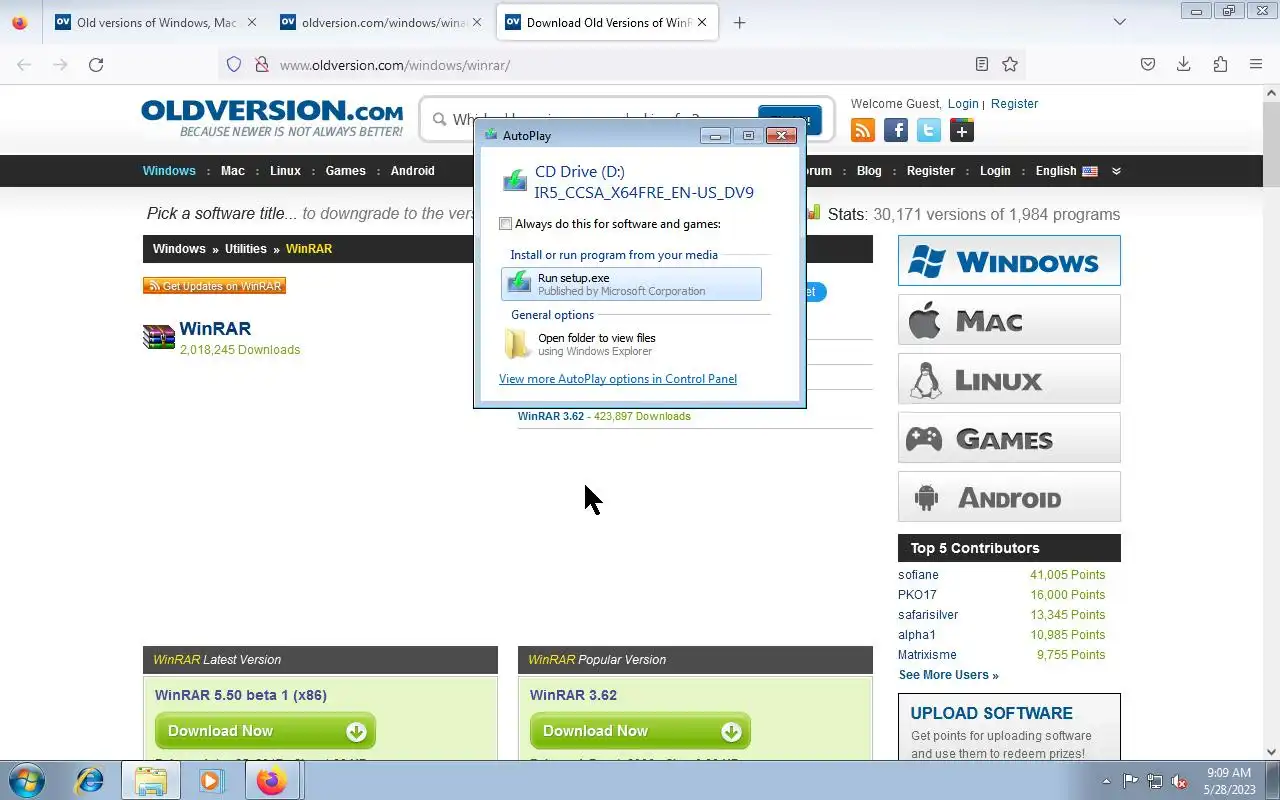The width and height of the screenshot is (1280, 800).
Task: Click the WinRAR books icon
Action: pyautogui.click(x=159, y=338)
